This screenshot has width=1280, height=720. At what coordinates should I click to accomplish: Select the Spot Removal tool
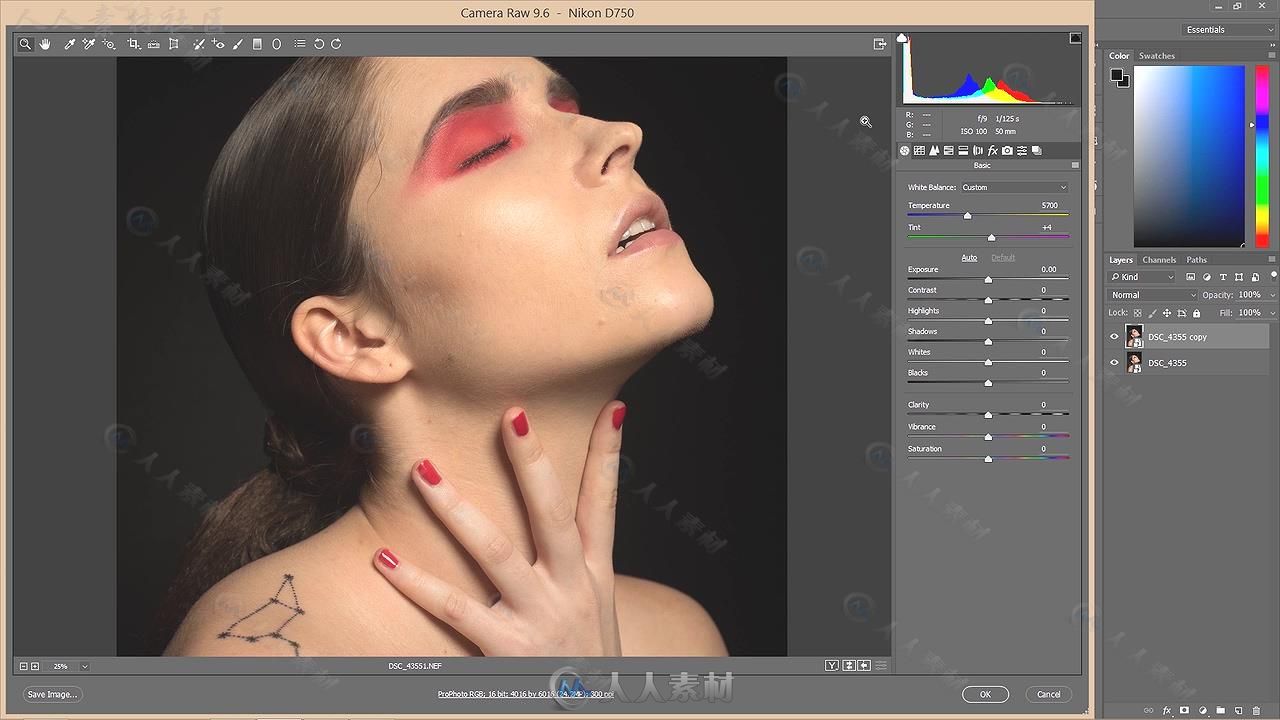pyautogui.click(x=199, y=44)
